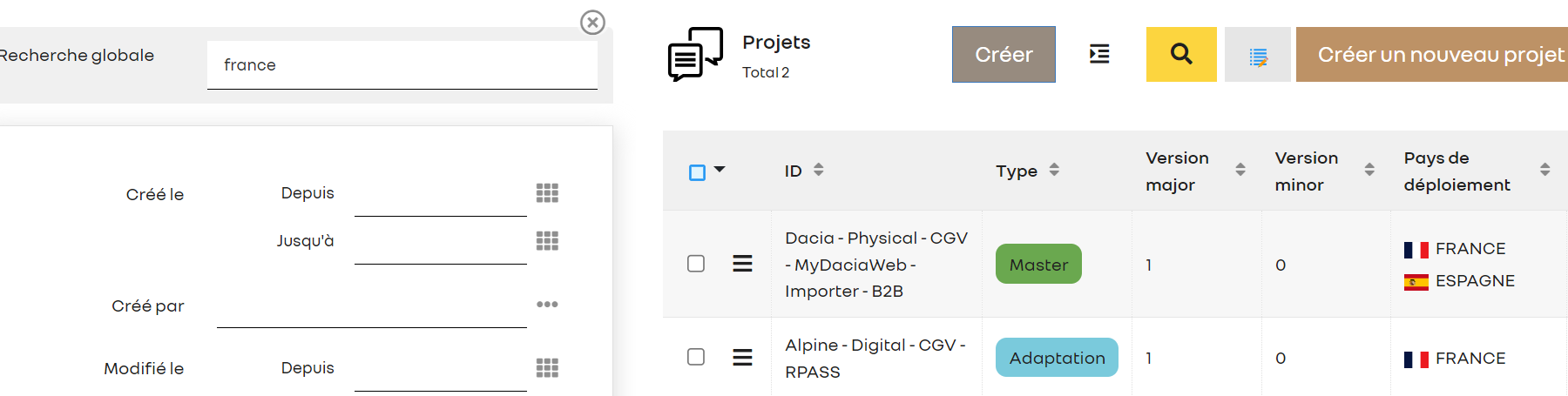Click the indent list icon next to Créer
The width and height of the screenshot is (1568, 396).
(1099, 54)
